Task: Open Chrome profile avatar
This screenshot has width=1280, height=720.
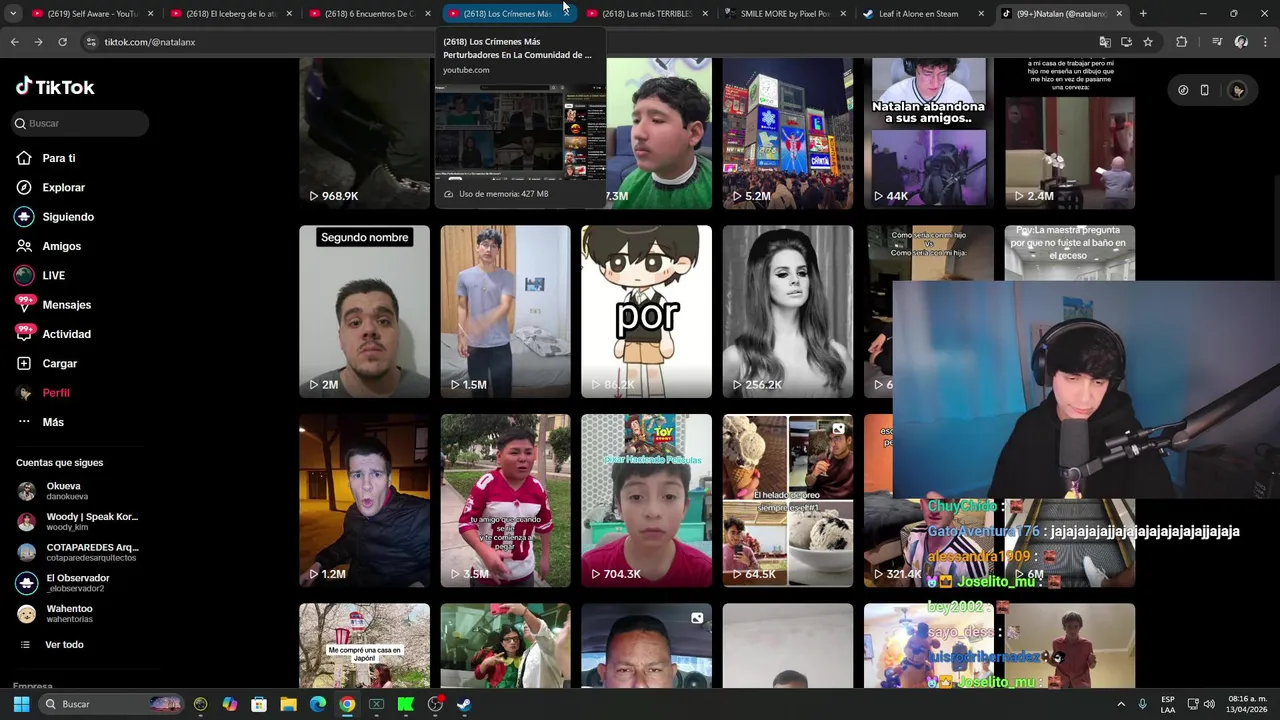Action: tap(1241, 42)
